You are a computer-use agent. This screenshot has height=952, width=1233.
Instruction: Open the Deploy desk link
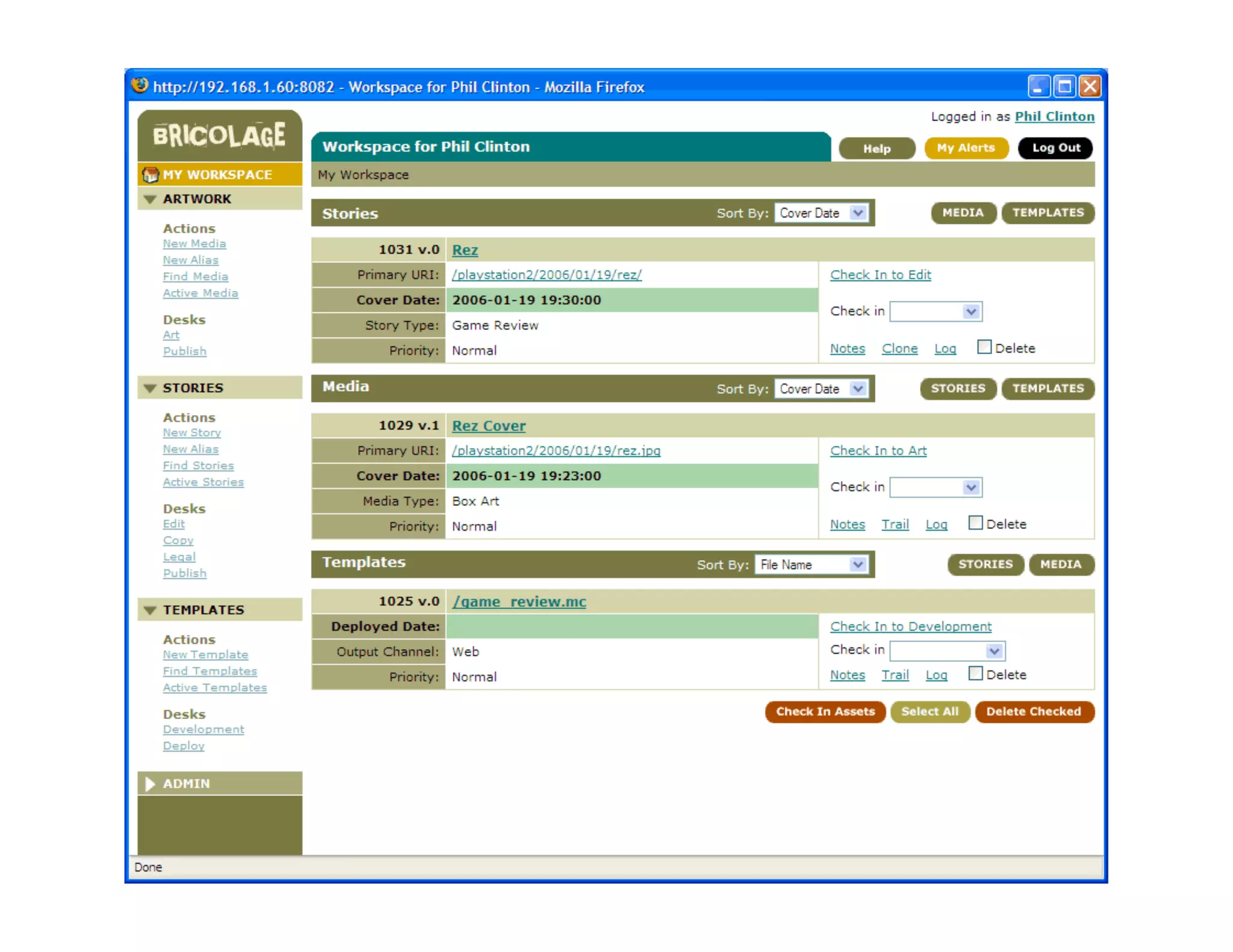tap(184, 746)
